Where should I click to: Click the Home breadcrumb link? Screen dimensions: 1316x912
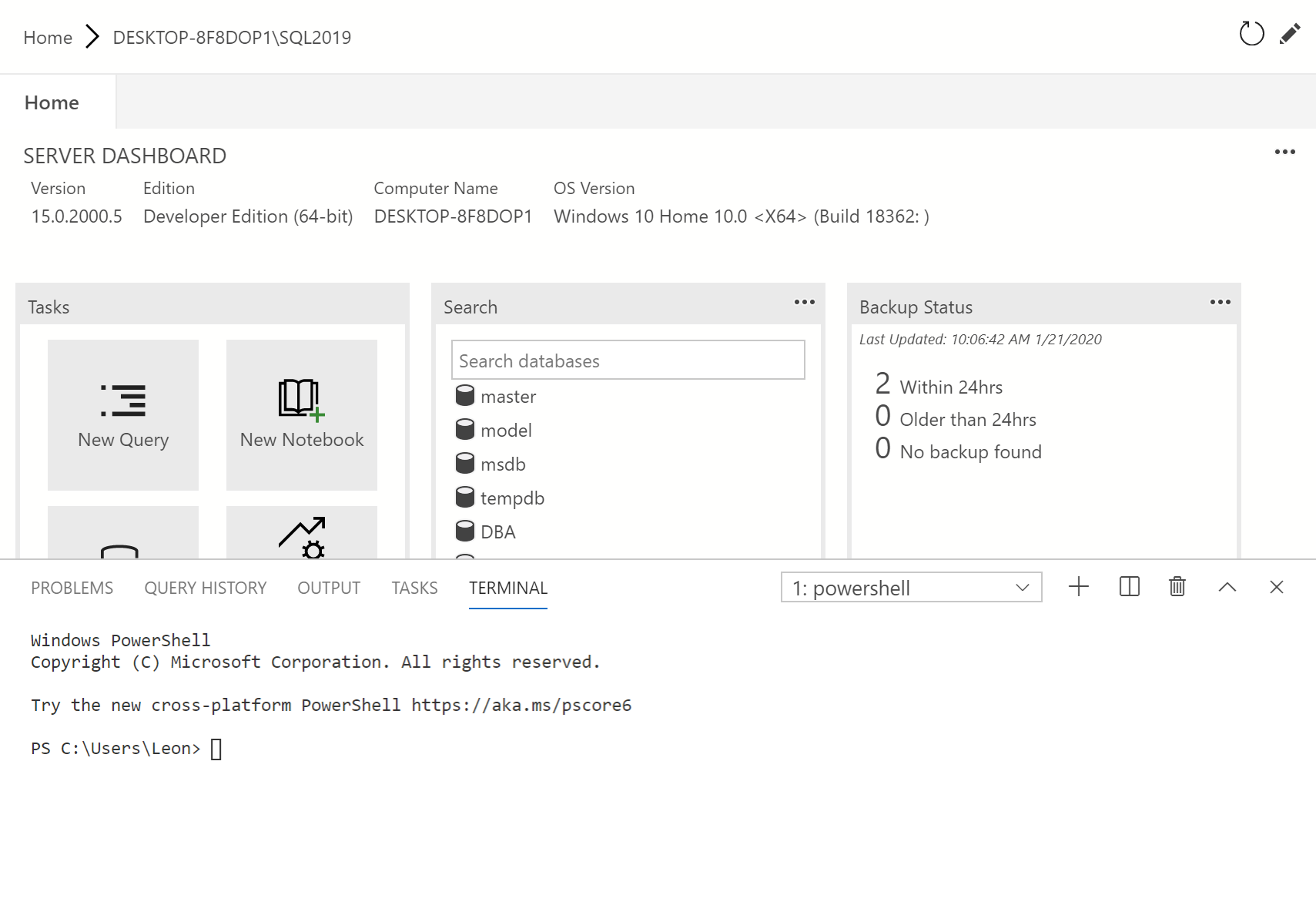(x=48, y=38)
